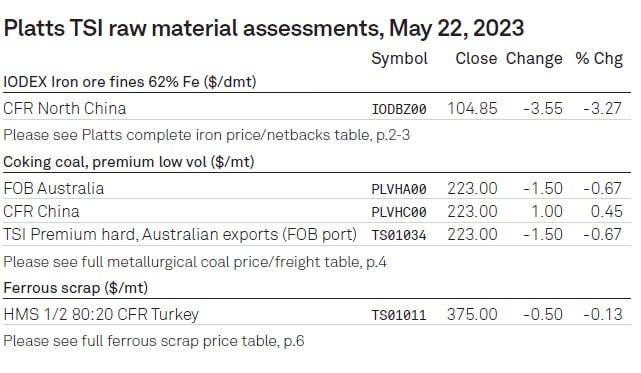Click the FOB Australia row label

point(54,189)
